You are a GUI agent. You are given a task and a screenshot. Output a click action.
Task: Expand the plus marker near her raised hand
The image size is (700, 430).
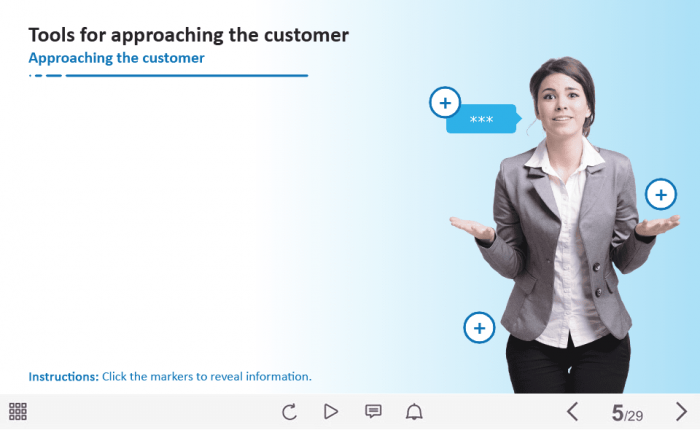click(661, 194)
